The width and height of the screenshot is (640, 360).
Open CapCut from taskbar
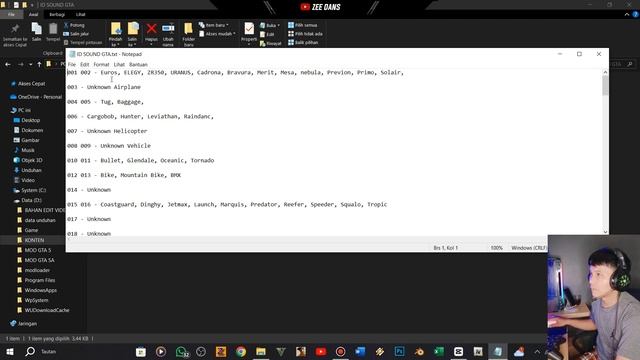[x=458, y=351]
